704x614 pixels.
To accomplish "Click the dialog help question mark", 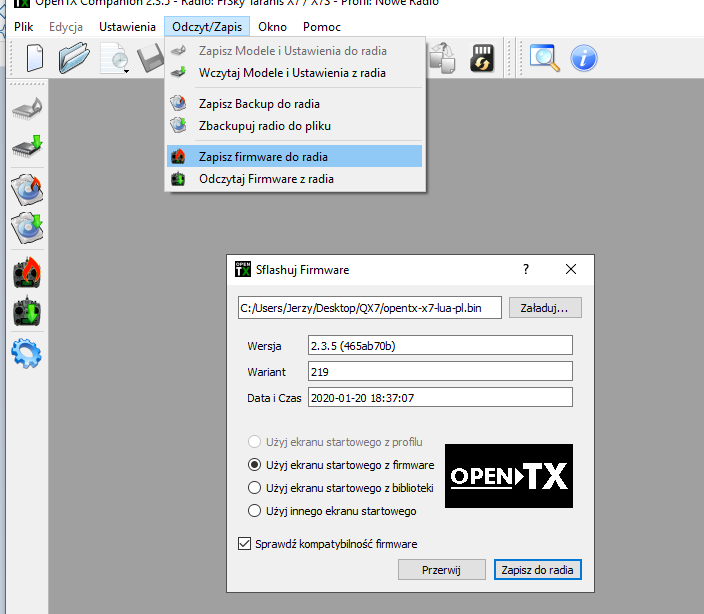I will pyautogui.click(x=526, y=269).
